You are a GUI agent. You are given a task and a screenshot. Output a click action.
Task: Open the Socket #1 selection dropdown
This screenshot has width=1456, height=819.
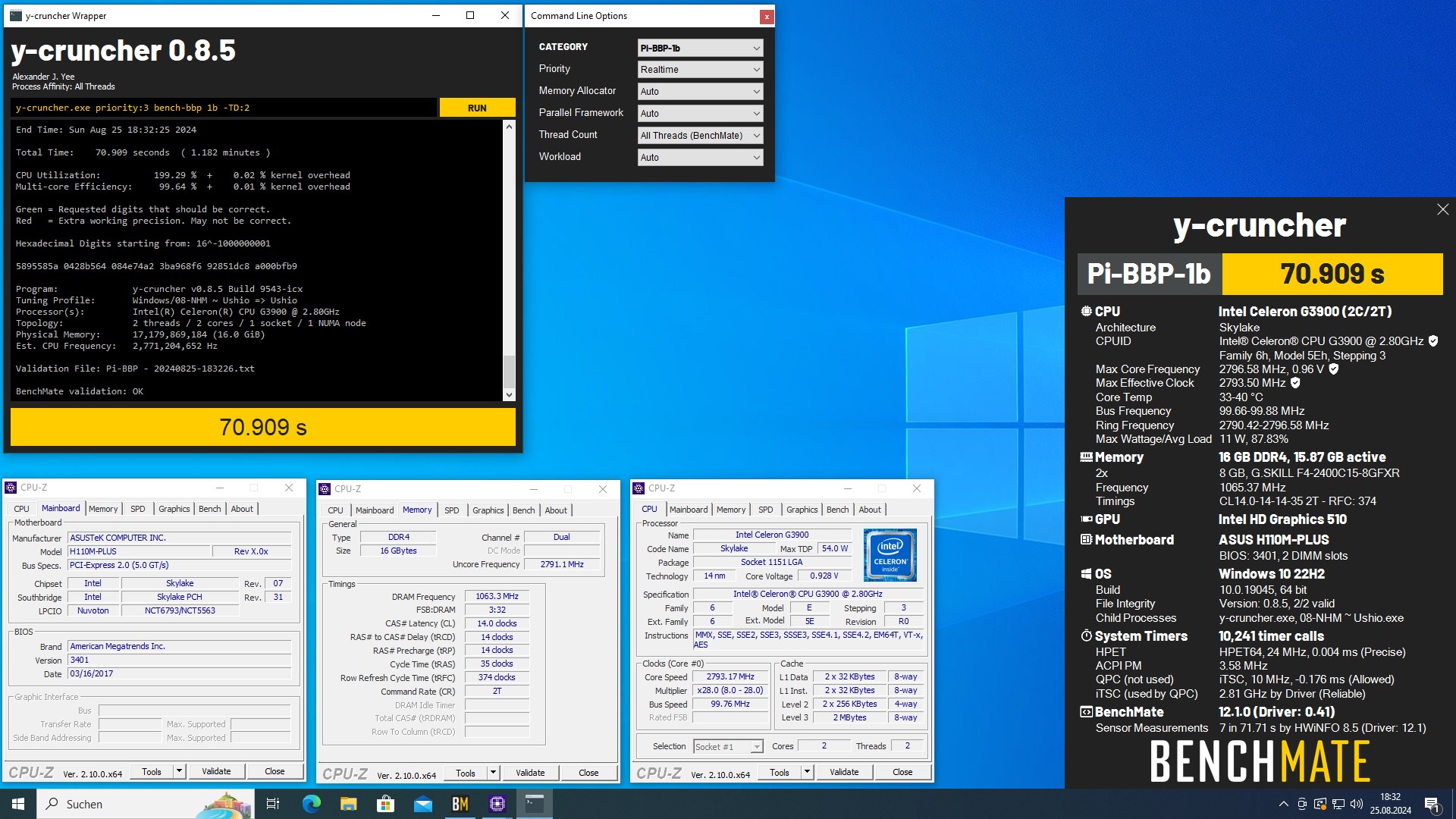click(728, 747)
